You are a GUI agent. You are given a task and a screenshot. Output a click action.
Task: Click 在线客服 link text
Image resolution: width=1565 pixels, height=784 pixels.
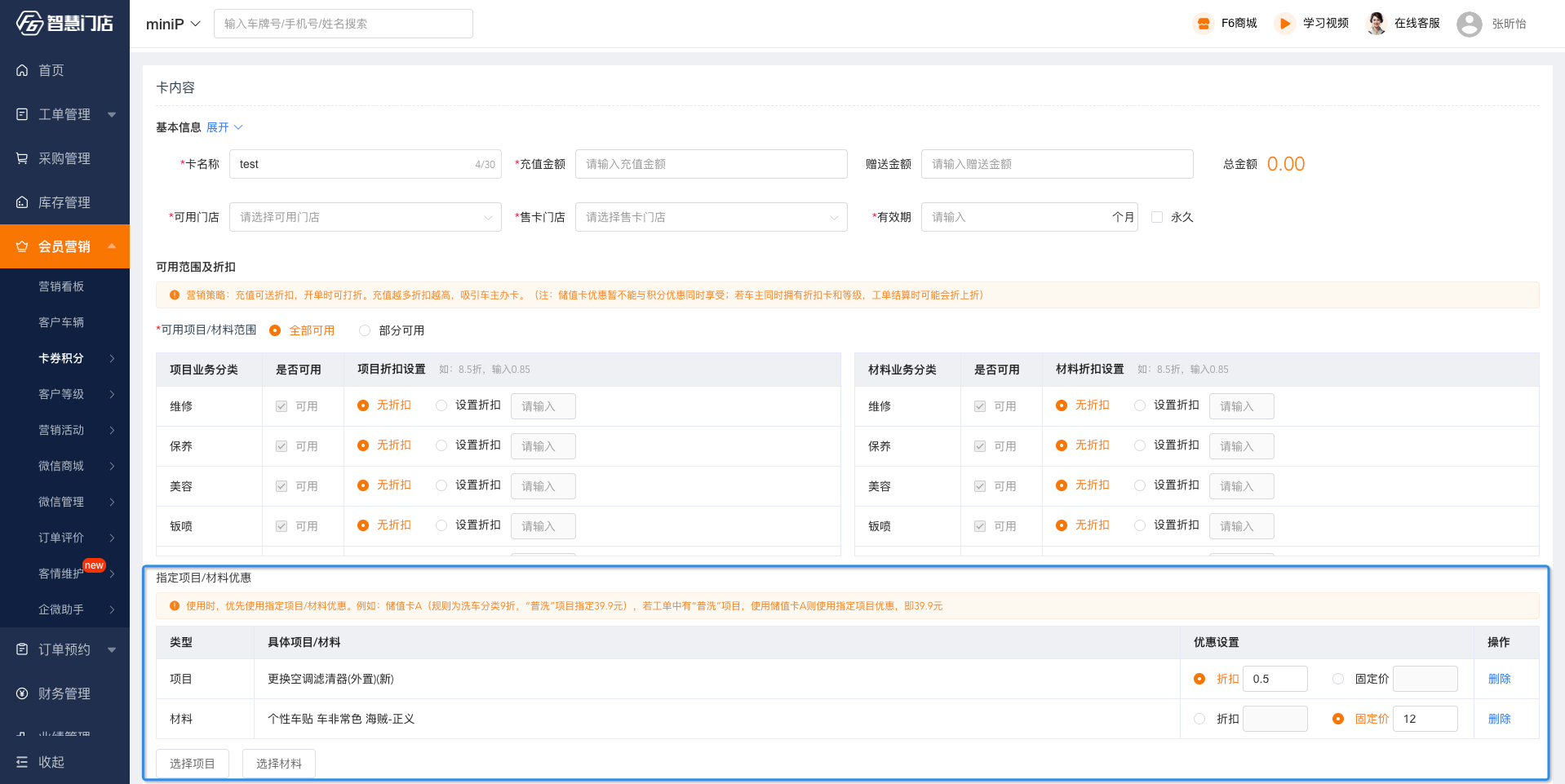(x=1416, y=23)
